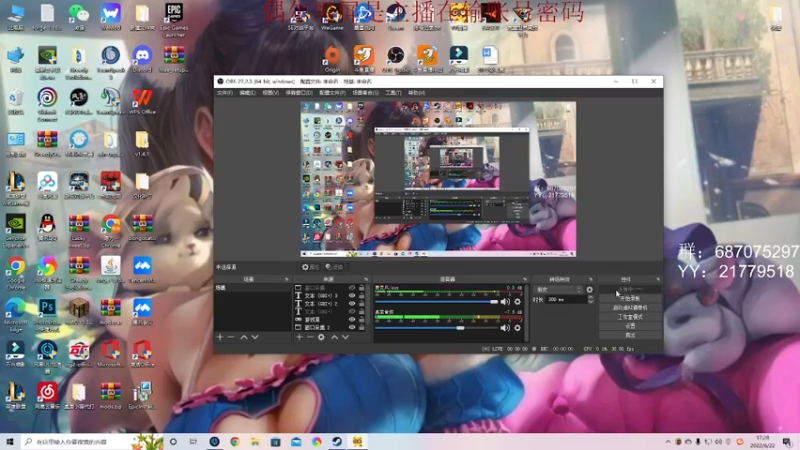Viewport: 800px width, 450px height.
Task: Move the selected scene up
Action: (244, 337)
